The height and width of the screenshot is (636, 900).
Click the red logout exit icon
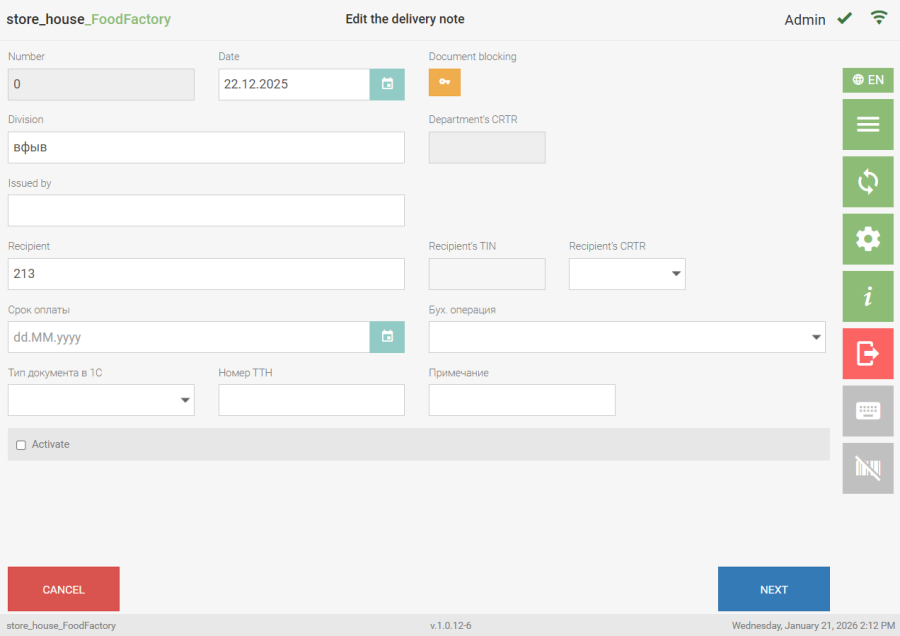(x=867, y=353)
